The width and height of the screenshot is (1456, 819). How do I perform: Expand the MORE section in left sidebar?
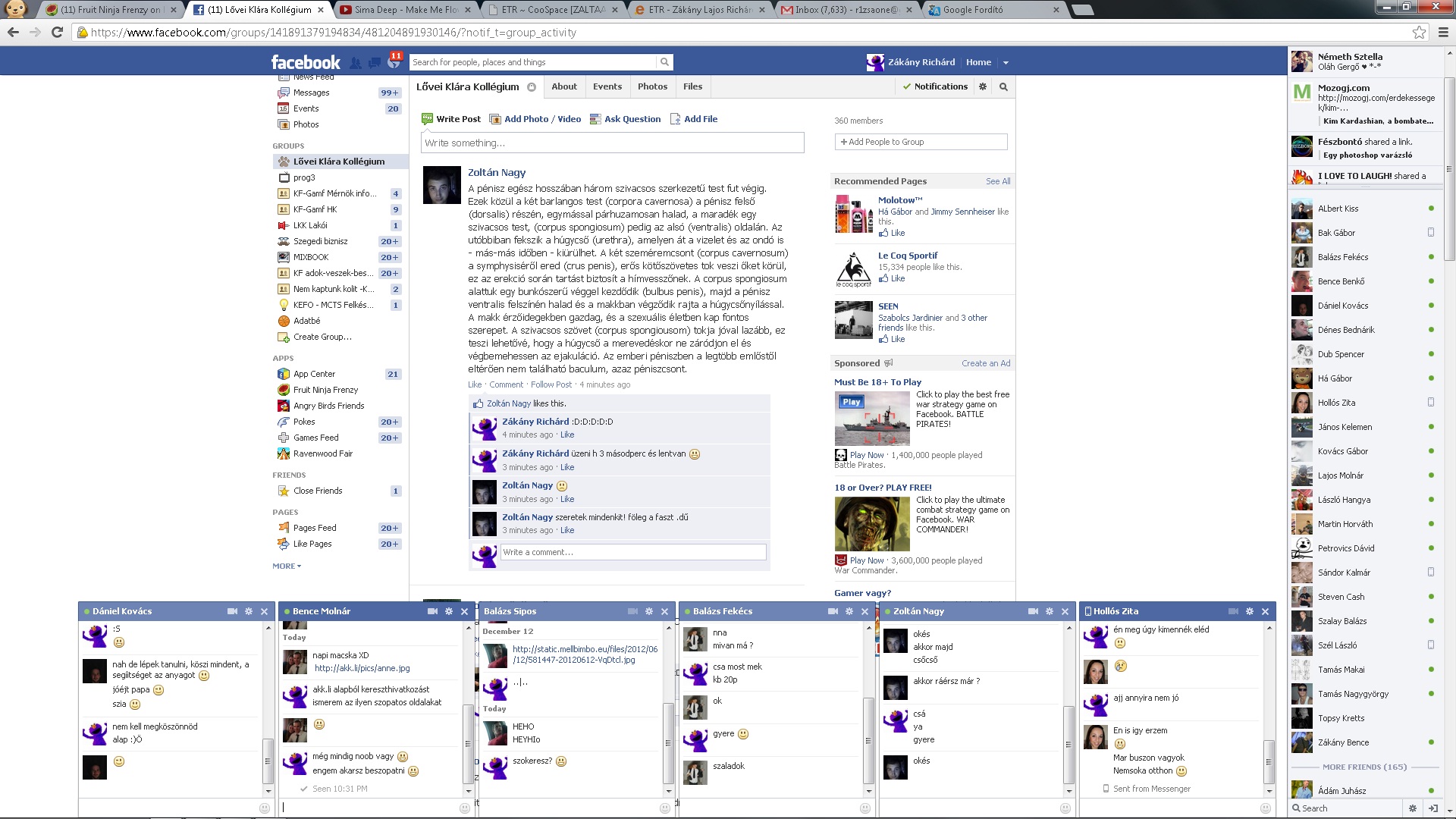tap(287, 566)
